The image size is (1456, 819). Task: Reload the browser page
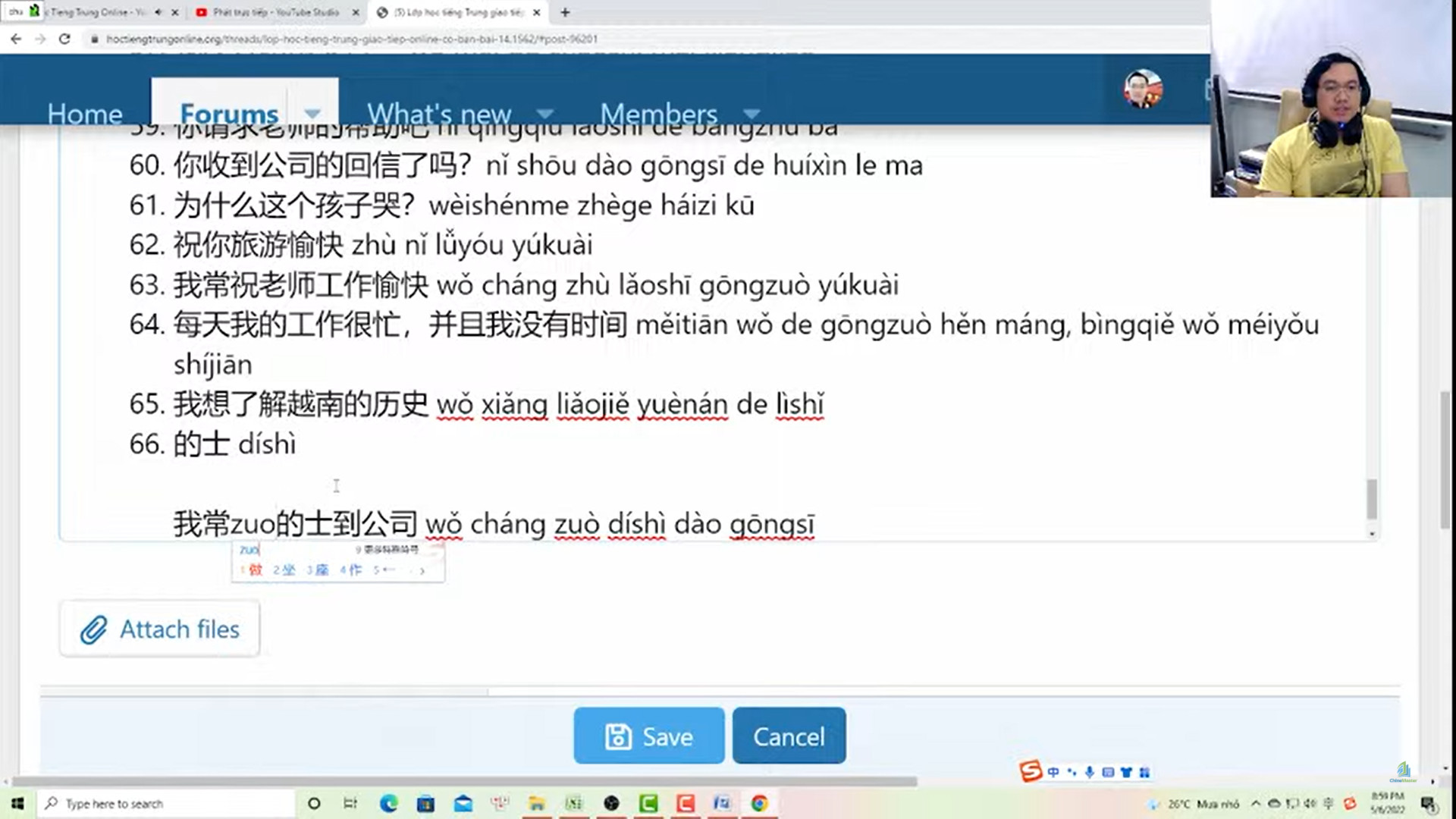pos(64,39)
